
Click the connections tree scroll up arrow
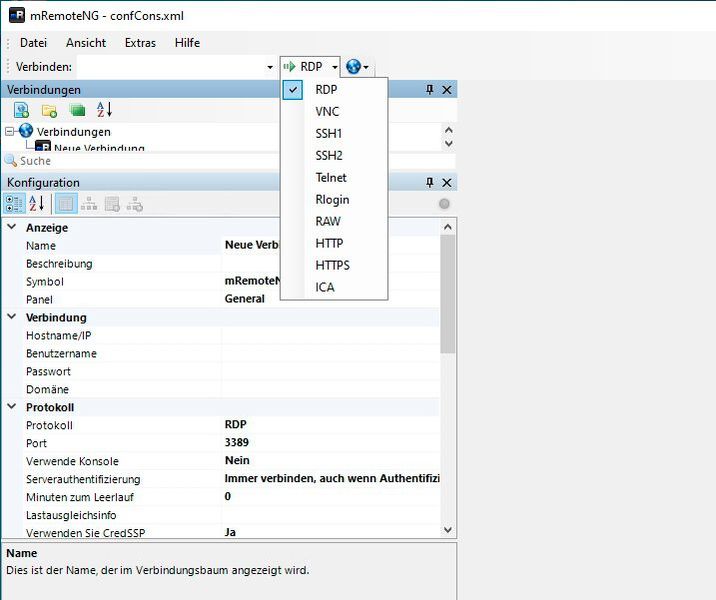[448, 130]
